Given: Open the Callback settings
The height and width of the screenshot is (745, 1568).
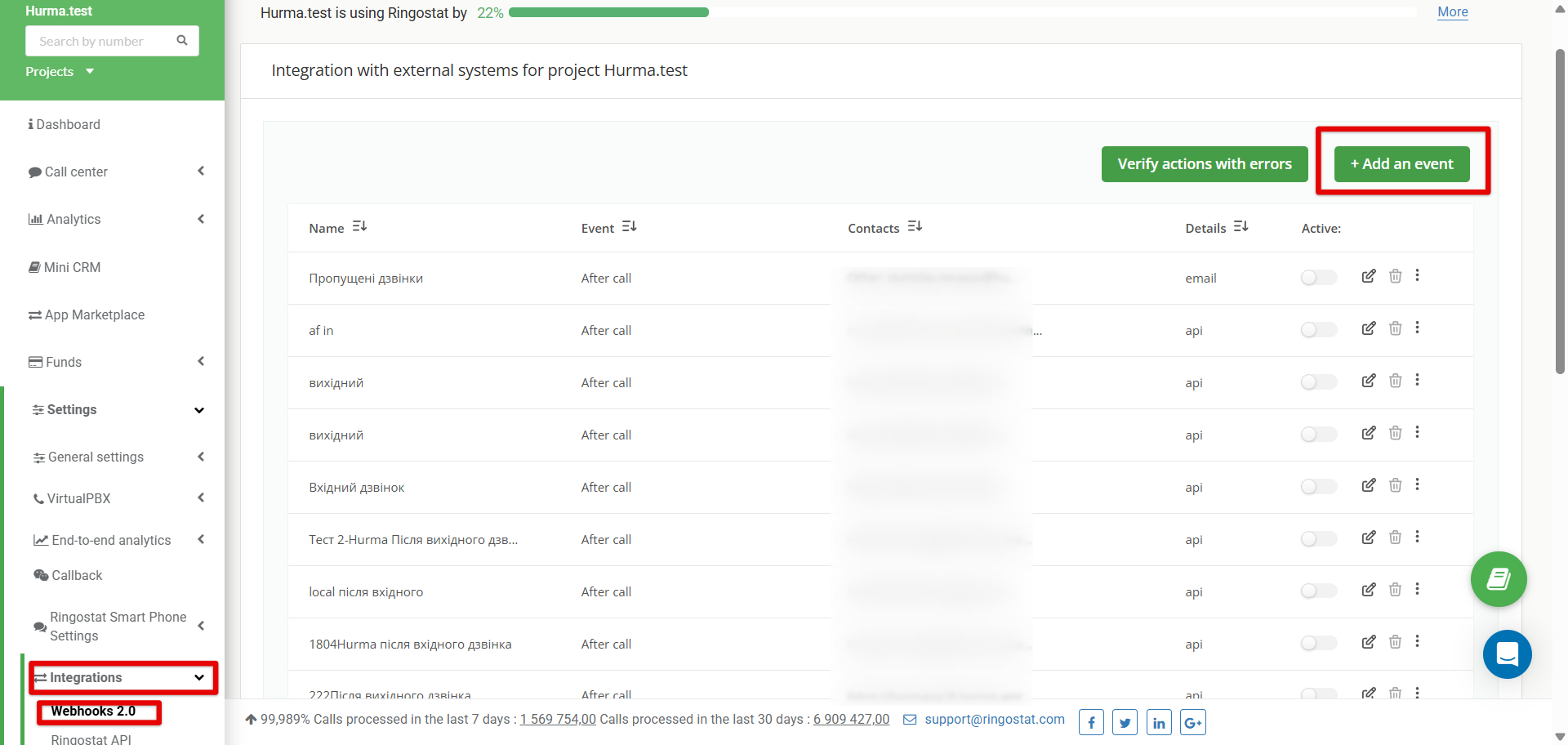Looking at the screenshot, I should pyautogui.click(x=68, y=575).
